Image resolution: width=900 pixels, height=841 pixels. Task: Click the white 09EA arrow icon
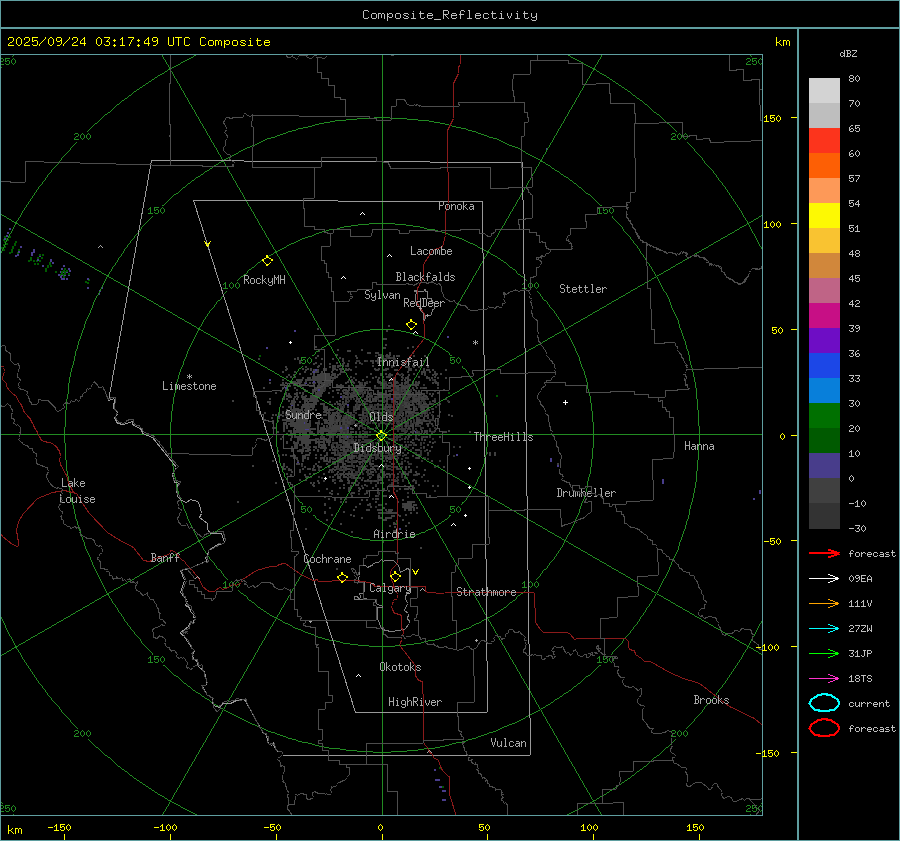[824, 578]
